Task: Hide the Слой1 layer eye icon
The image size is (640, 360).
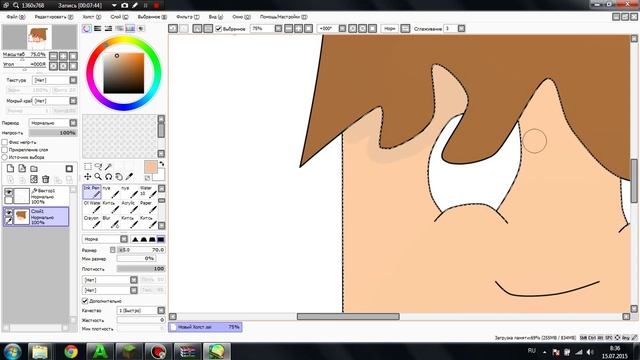Action: (9, 212)
